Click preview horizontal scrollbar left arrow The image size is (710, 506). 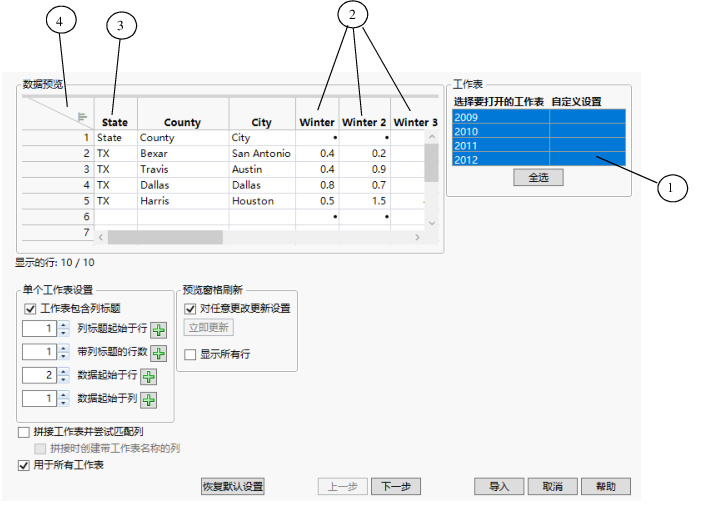(101, 237)
